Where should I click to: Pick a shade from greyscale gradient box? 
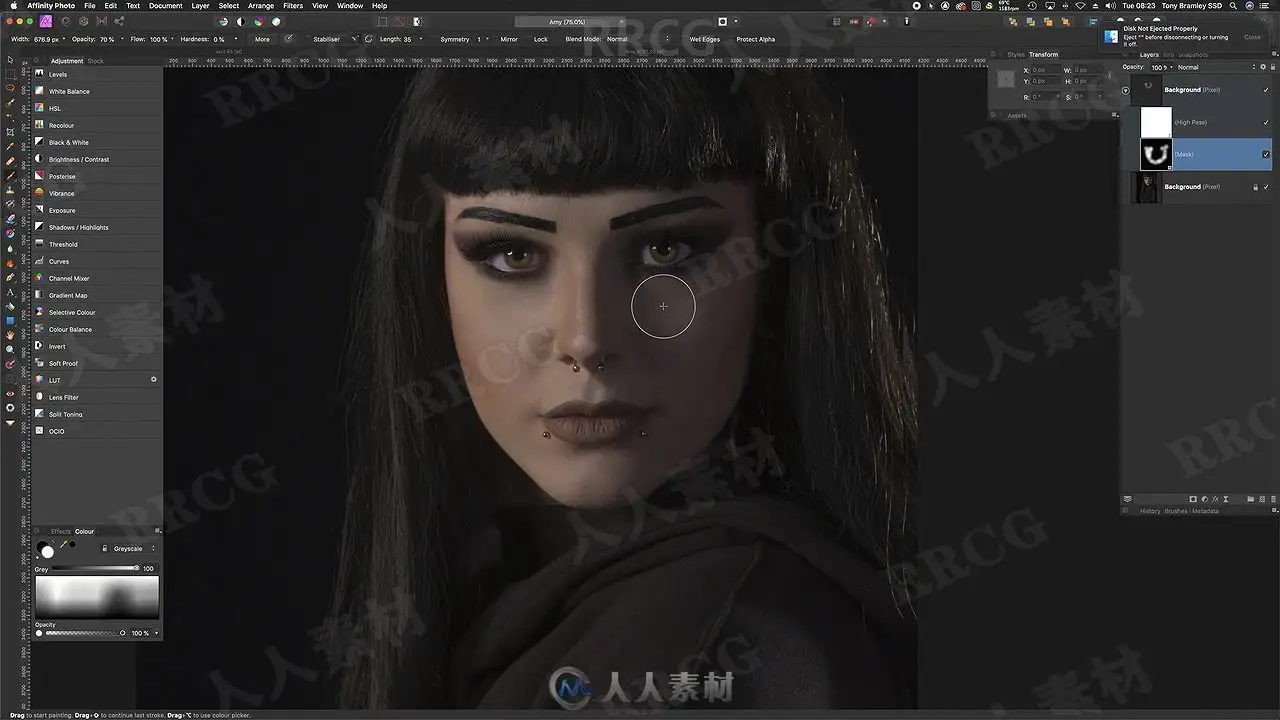[97, 597]
